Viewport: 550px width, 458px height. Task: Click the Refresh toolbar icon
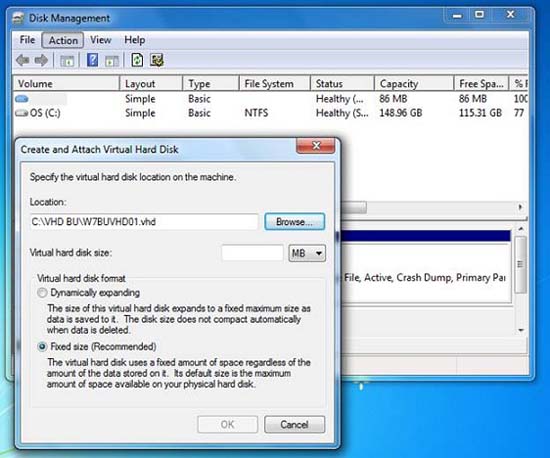point(137,60)
